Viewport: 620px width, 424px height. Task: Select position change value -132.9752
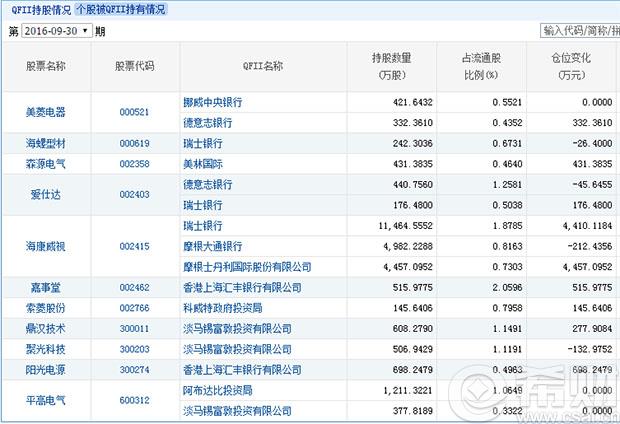click(x=590, y=349)
